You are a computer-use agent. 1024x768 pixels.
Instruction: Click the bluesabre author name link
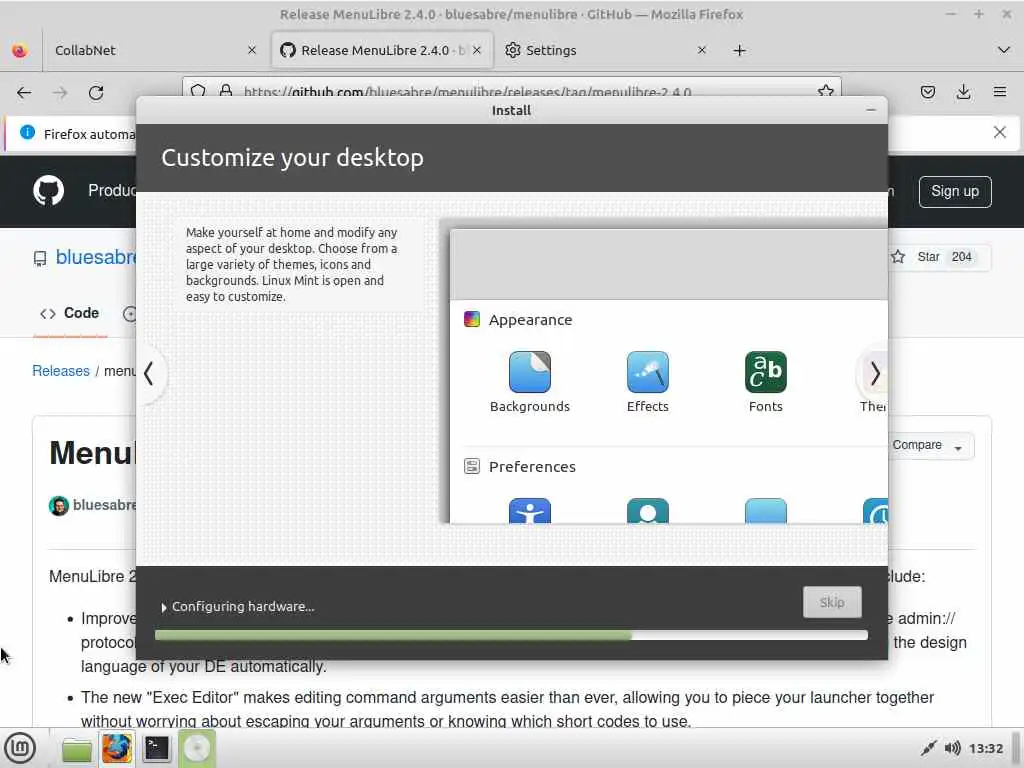(x=104, y=505)
